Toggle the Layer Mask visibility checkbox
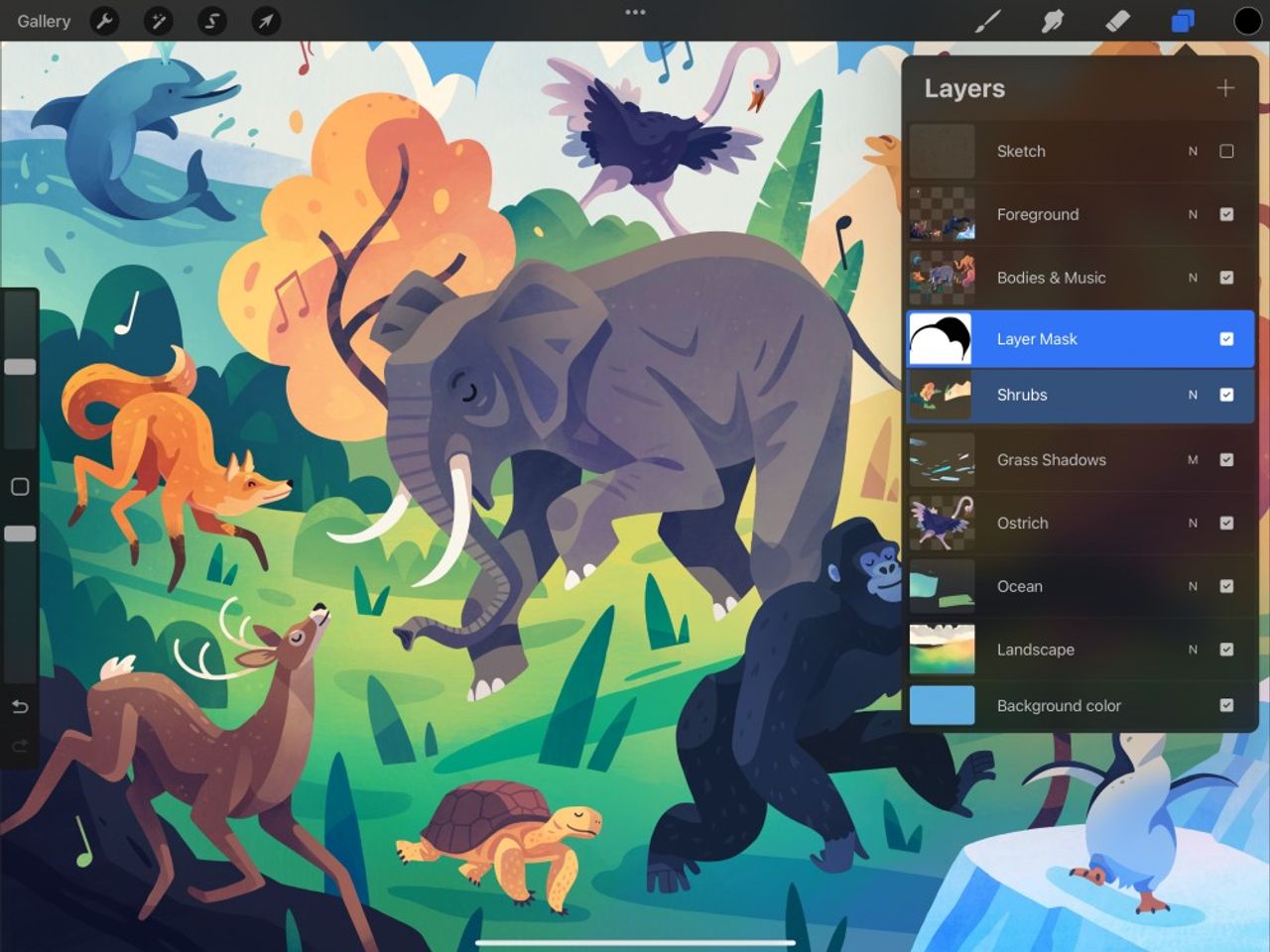Image resolution: width=1270 pixels, height=952 pixels. 1226,339
